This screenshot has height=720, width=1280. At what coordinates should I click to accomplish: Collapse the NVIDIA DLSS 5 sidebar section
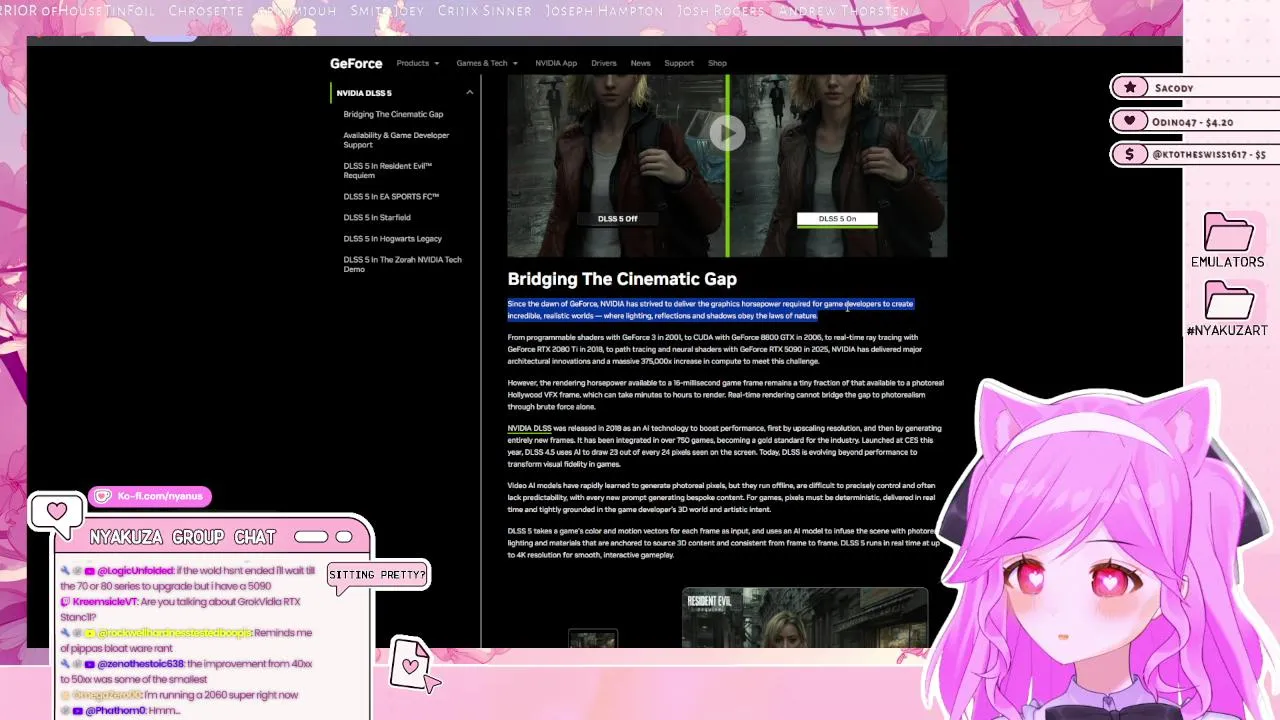[469, 93]
